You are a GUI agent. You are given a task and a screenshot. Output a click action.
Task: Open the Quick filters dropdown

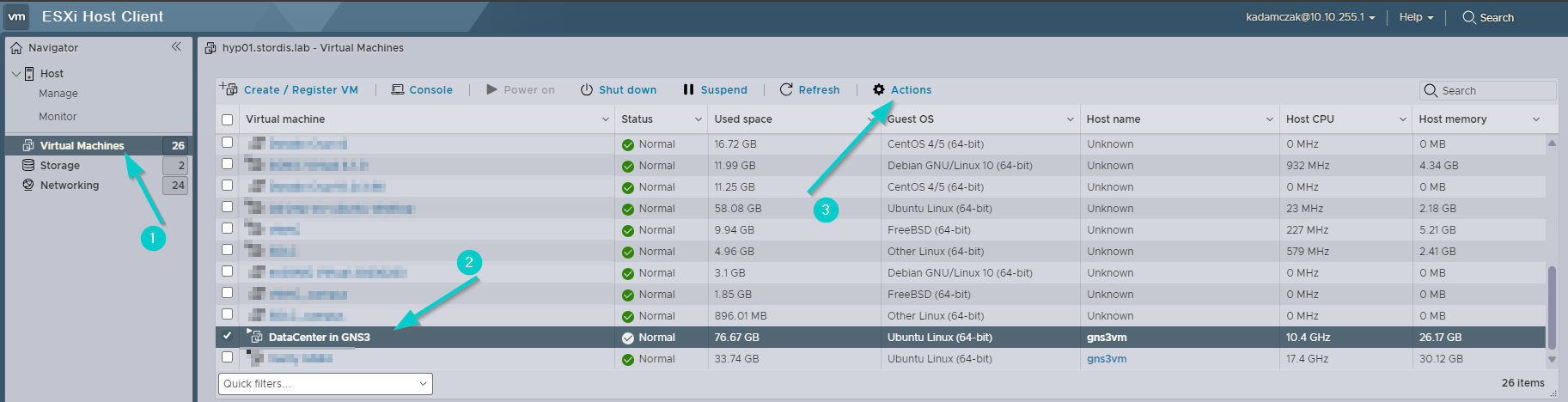[325, 384]
